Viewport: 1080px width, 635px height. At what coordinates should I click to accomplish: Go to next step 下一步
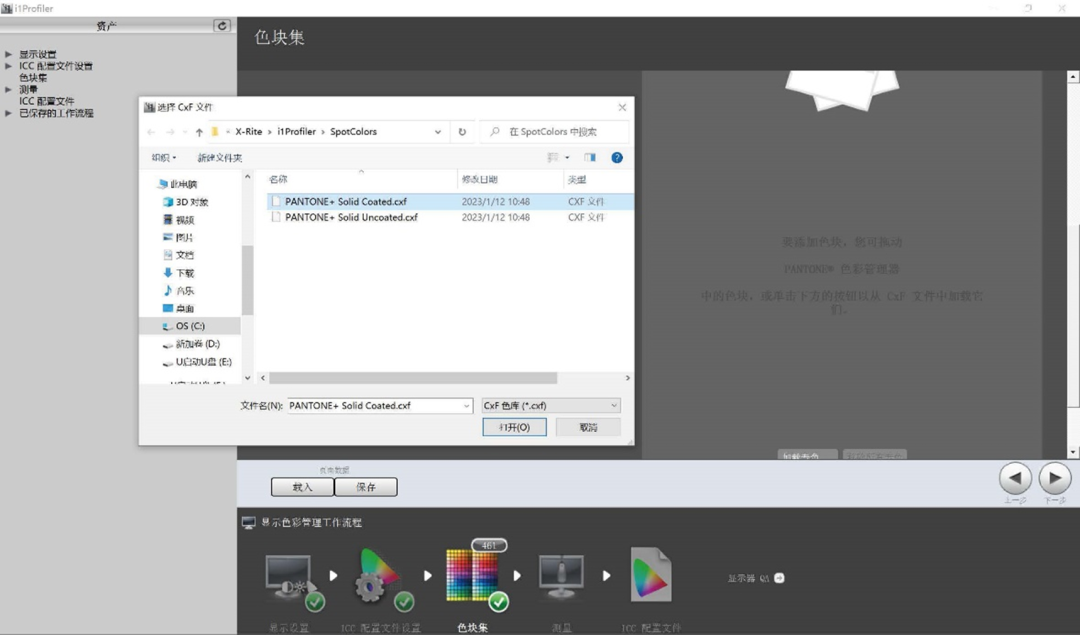point(1055,478)
